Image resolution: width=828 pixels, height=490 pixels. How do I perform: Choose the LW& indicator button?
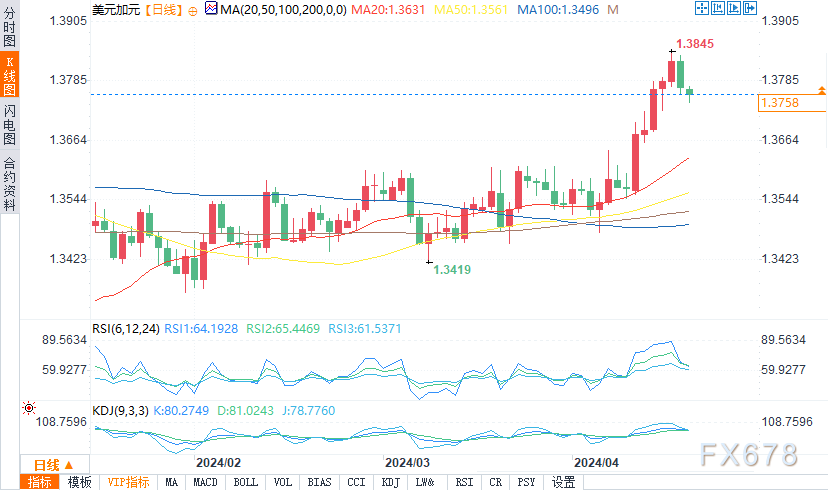[425, 482]
